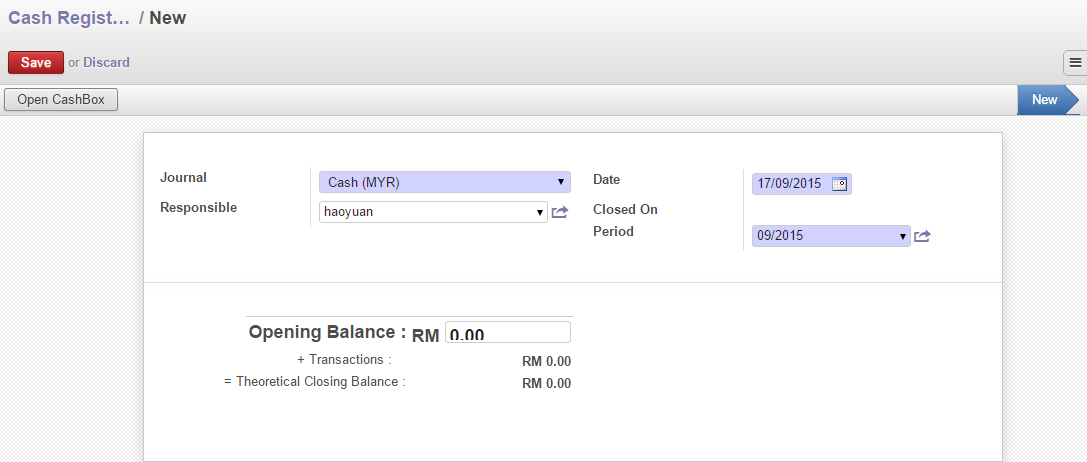This screenshot has width=1087, height=462.
Task: Click the Date label
Action: pyautogui.click(x=607, y=180)
